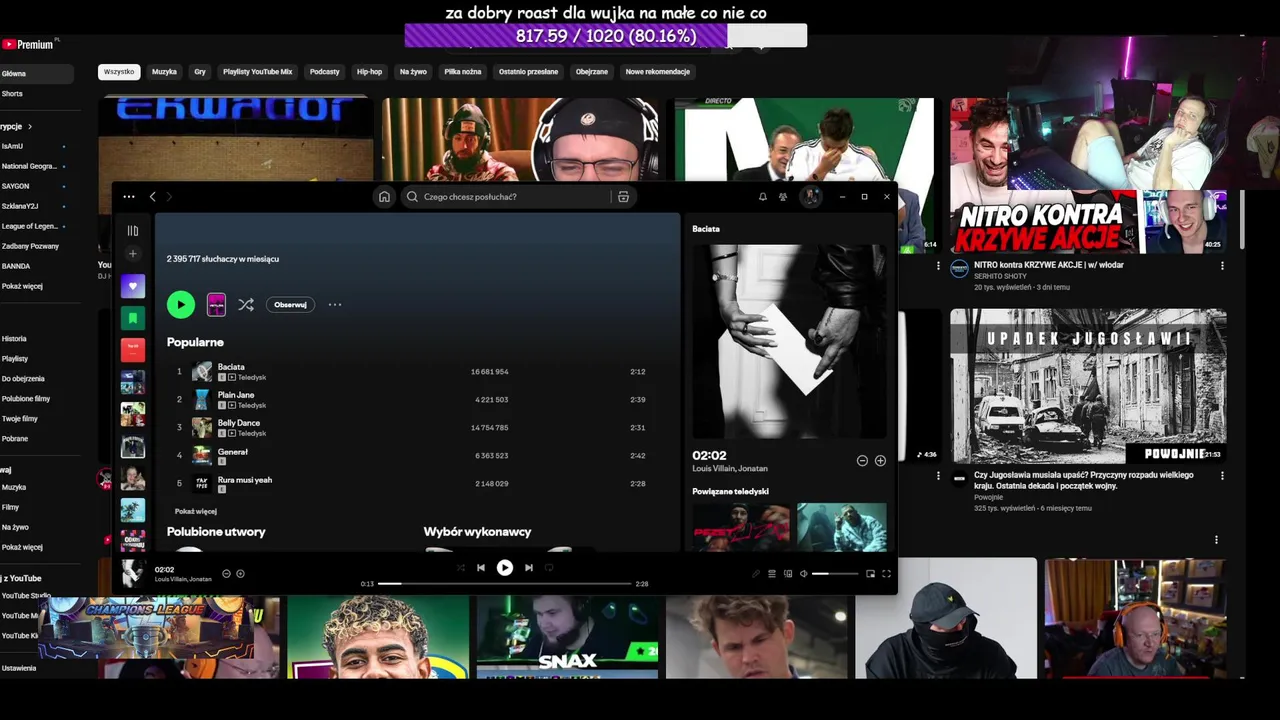Open the Liked Songs heart playlist

(x=133, y=286)
